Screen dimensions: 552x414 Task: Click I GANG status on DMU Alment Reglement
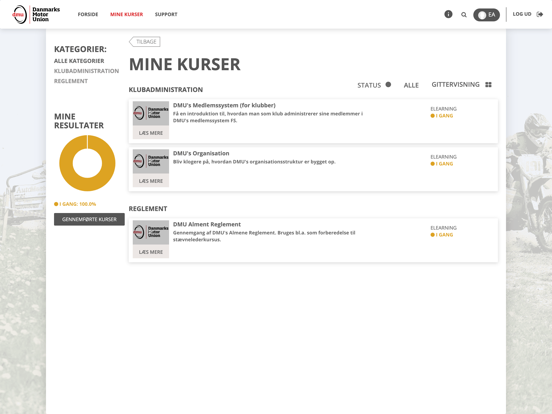tap(442, 235)
